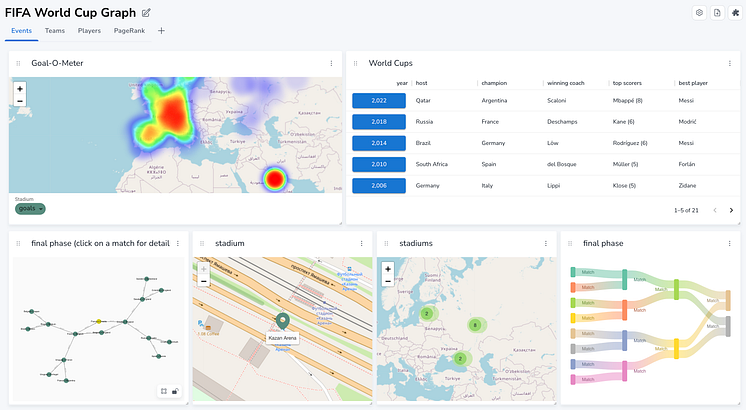Click South Africa host cell
The height and width of the screenshot is (410, 746).
point(432,164)
